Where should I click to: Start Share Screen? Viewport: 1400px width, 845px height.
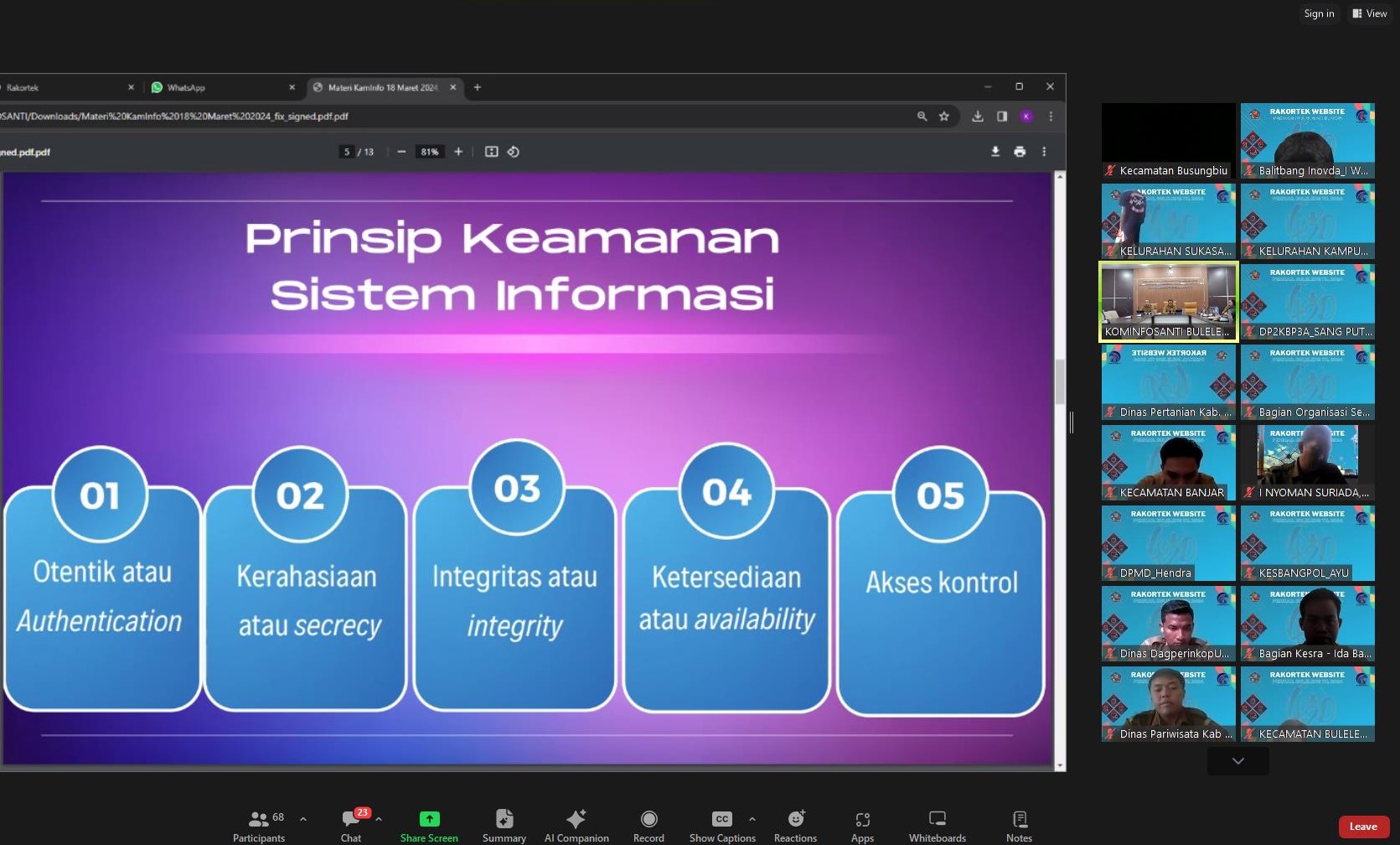click(429, 826)
